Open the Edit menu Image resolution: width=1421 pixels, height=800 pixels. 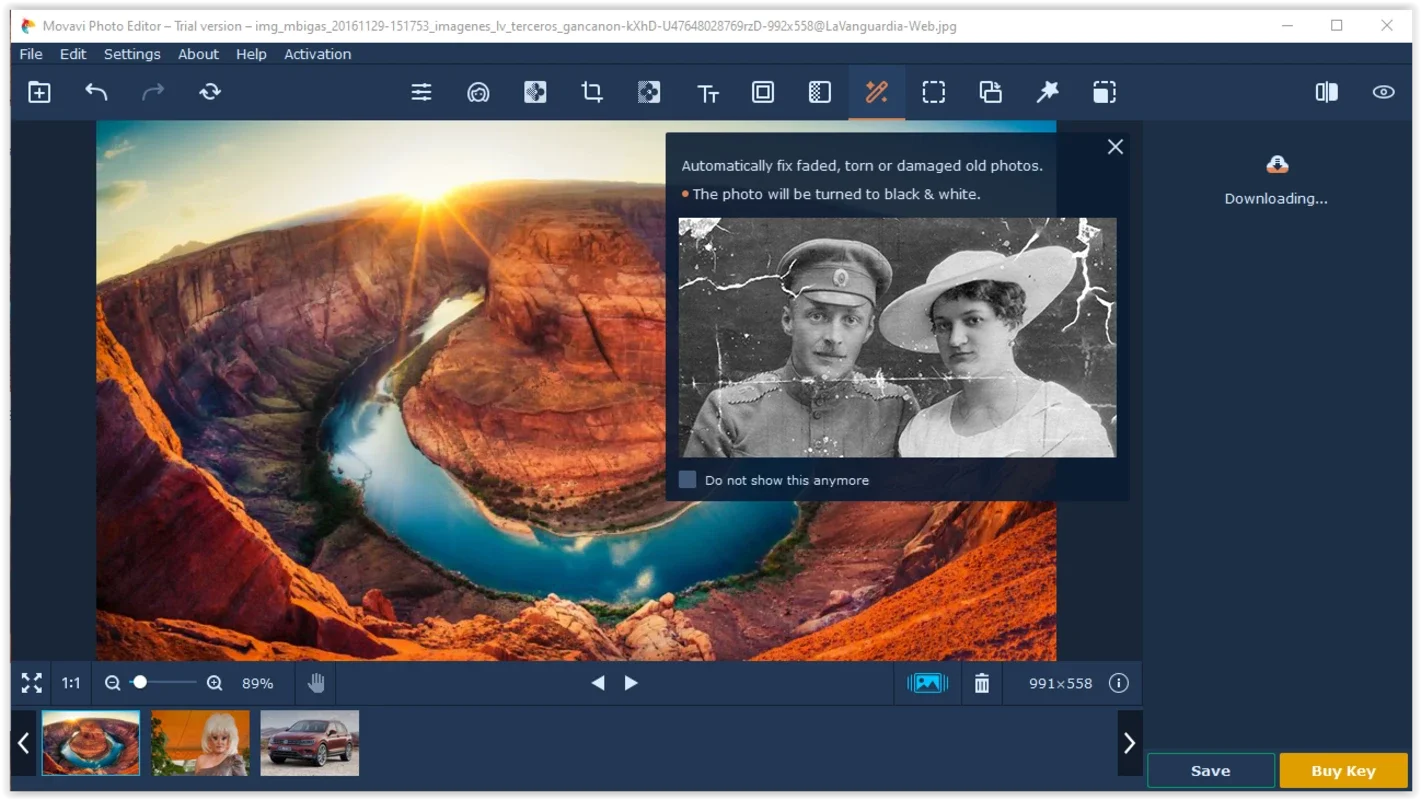click(x=73, y=54)
